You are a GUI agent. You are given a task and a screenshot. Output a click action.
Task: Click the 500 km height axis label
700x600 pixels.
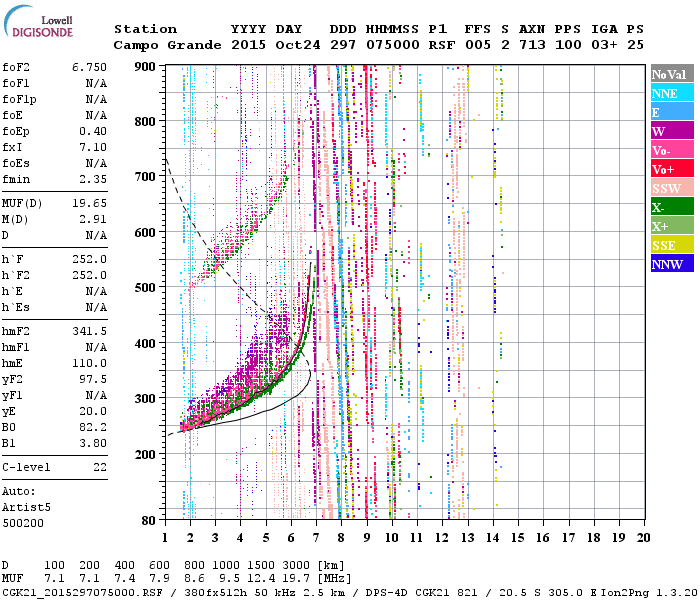pos(145,288)
